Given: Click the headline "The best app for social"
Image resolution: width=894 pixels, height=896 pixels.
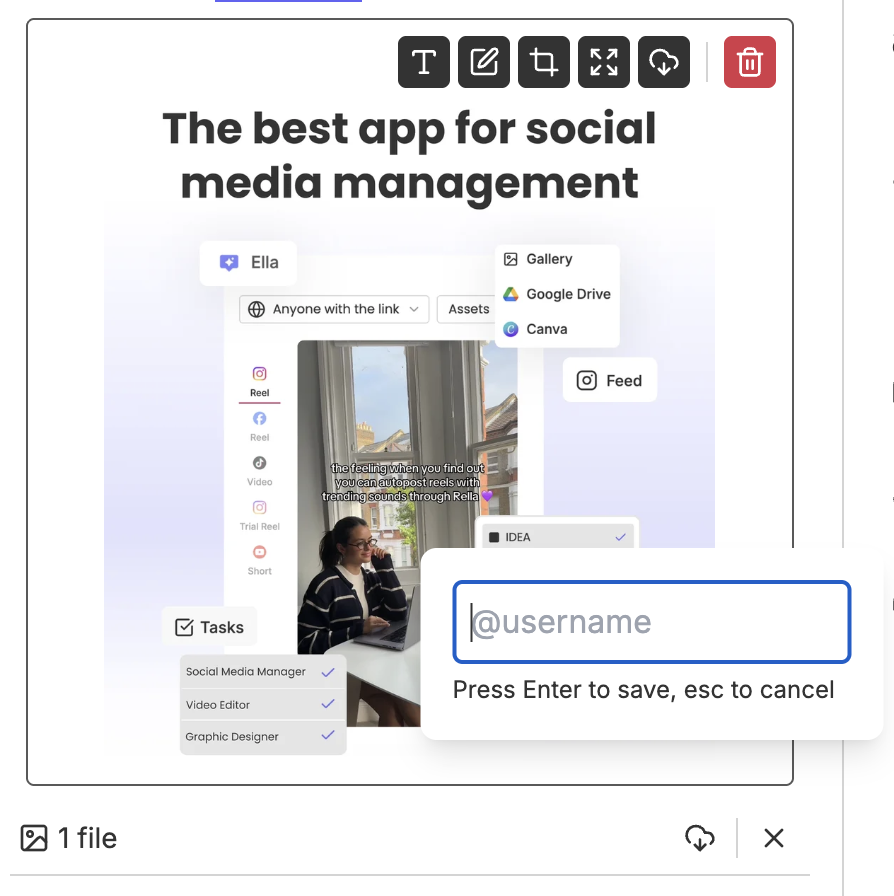Looking at the screenshot, I should pyautogui.click(x=409, y=129).
